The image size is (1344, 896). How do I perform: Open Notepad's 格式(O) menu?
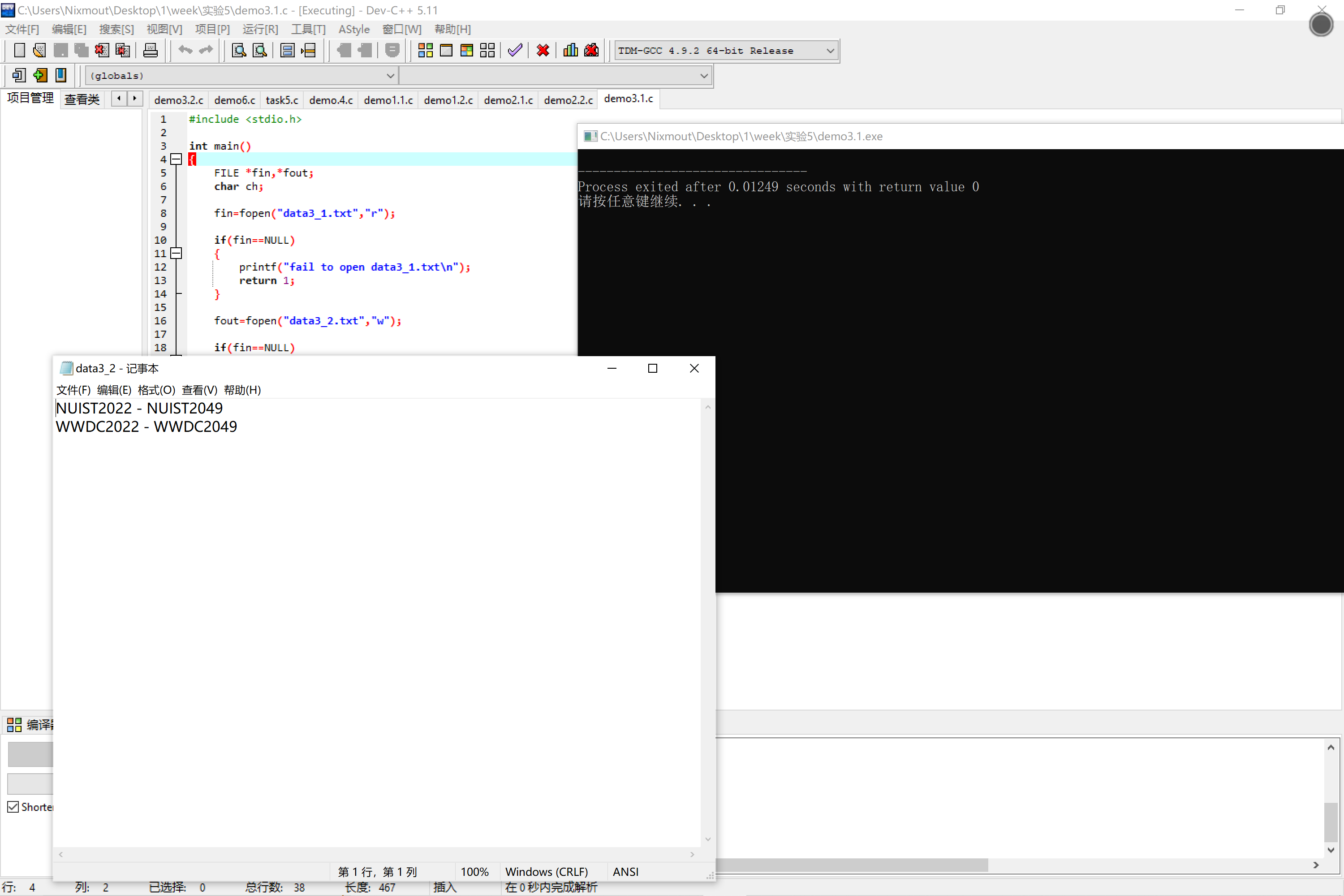point(156,390)
